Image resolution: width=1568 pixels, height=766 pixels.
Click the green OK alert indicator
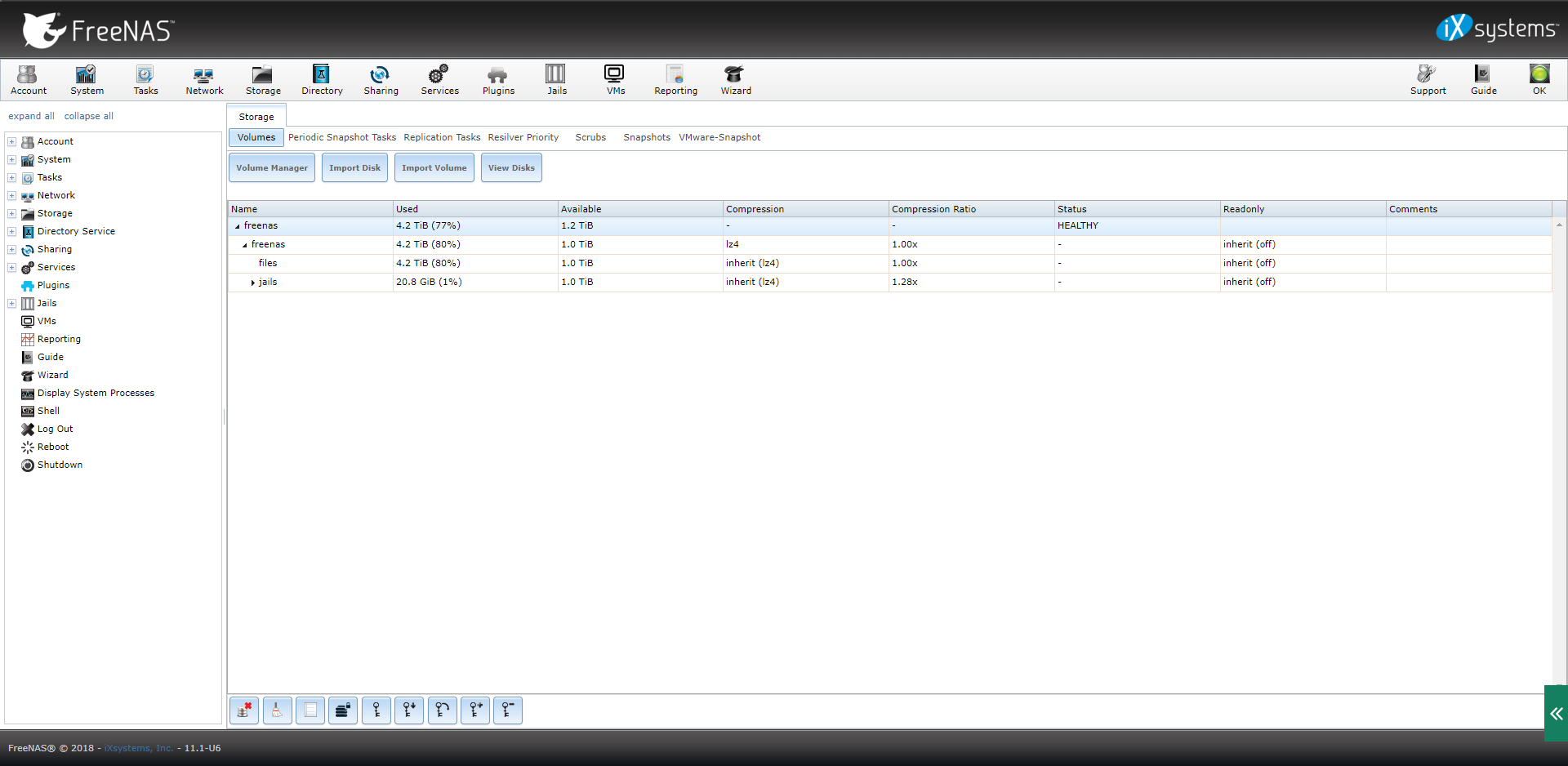coord(1539,80)
